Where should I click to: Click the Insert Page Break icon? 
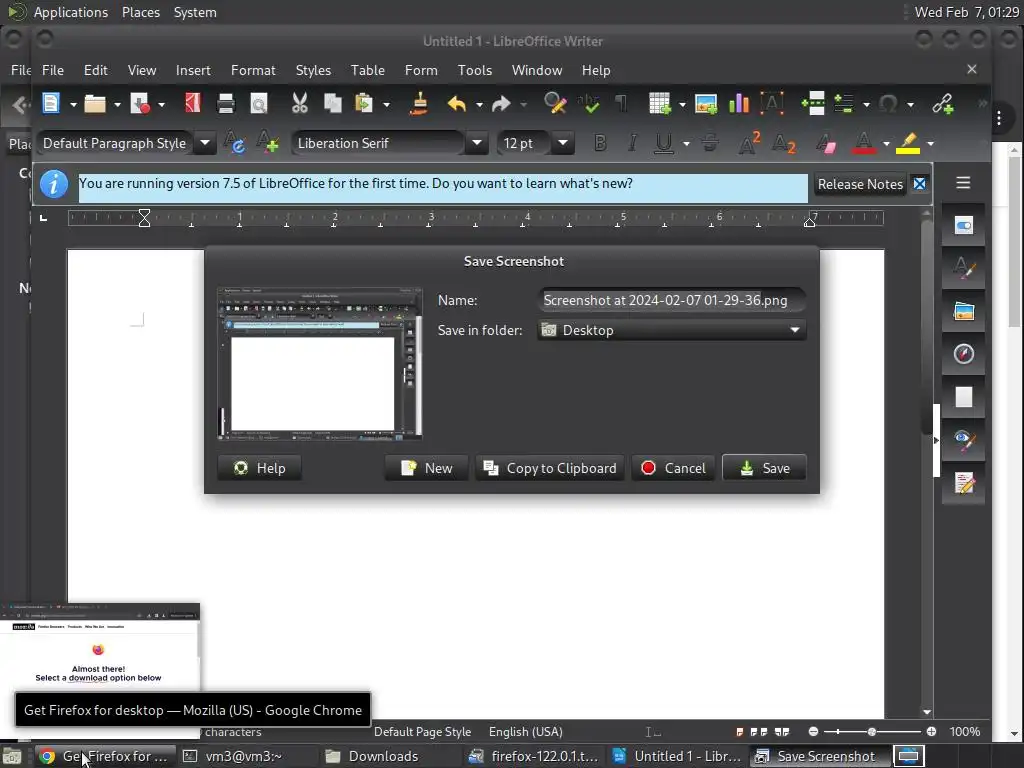click(x=813, y=103)
